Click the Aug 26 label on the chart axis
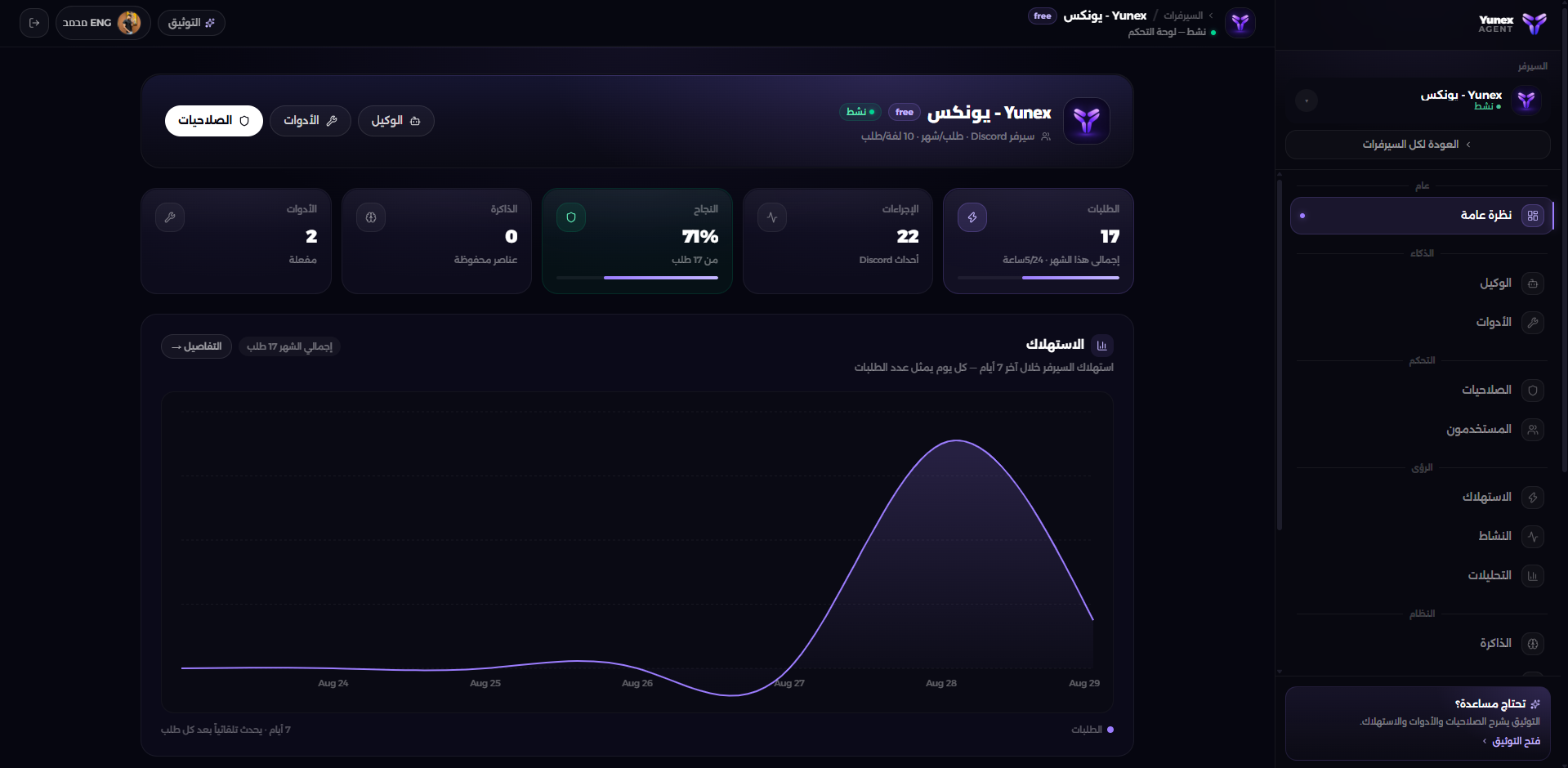This screenshot has width=1568, height=768. tap(637, 683)
